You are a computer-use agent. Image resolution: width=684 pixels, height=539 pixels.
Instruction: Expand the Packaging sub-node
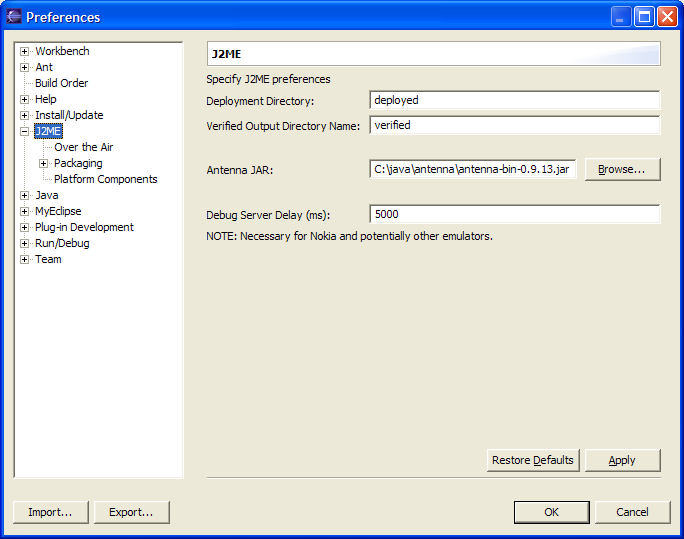coord(43,164)
